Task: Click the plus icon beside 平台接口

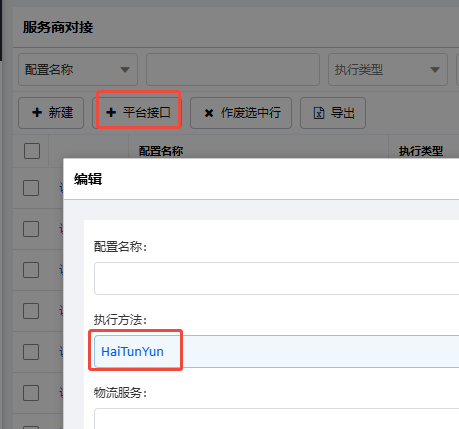Action: [111, 113]
